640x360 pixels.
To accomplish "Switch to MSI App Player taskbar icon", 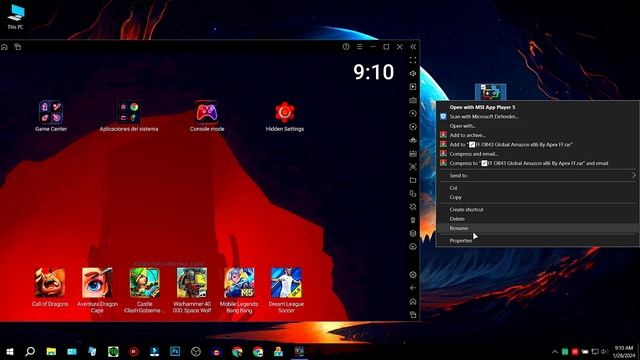I will click(299, 351).
